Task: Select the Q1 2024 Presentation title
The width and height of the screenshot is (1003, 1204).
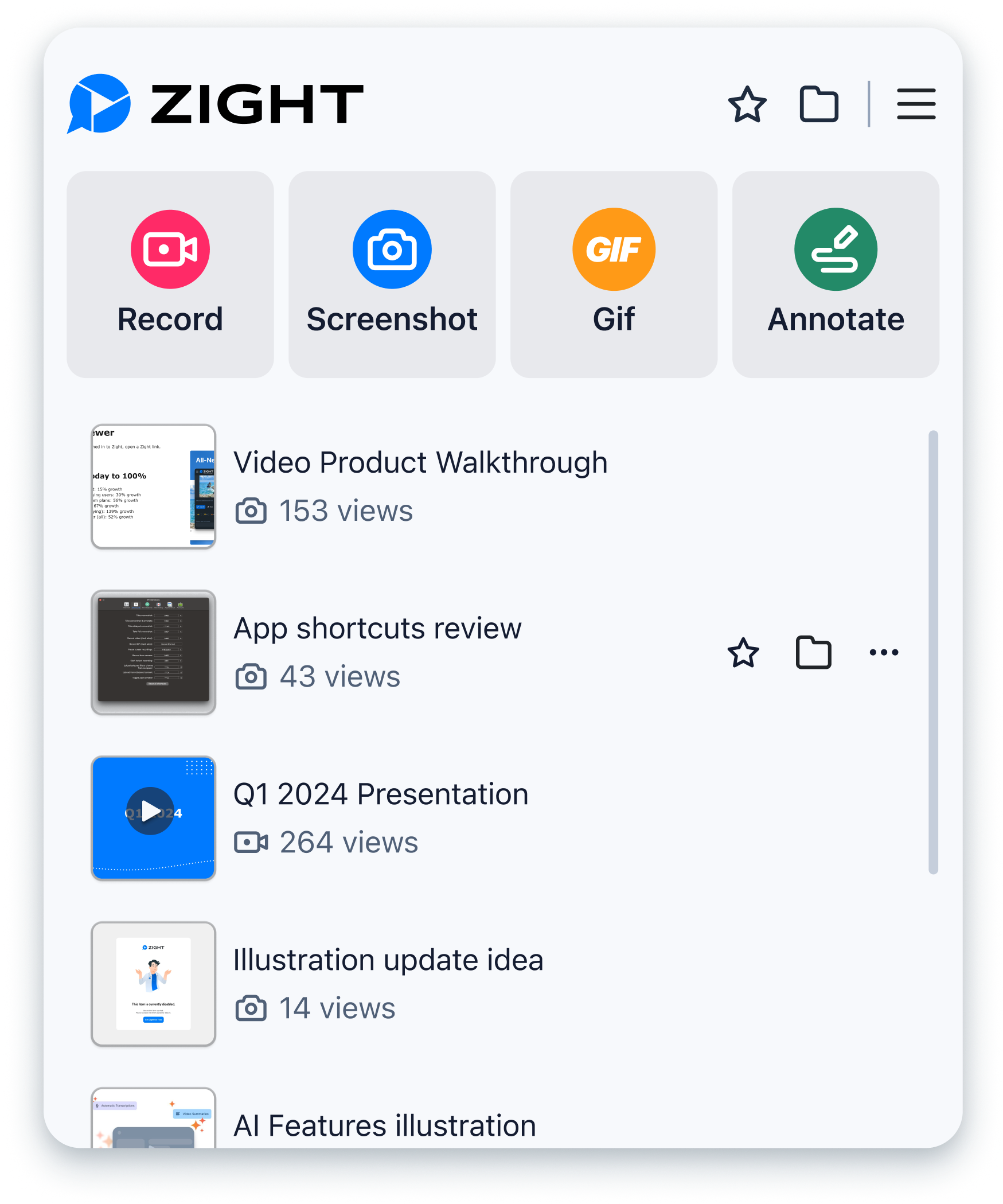Action: pyautogui.click(x=381, y=794)
